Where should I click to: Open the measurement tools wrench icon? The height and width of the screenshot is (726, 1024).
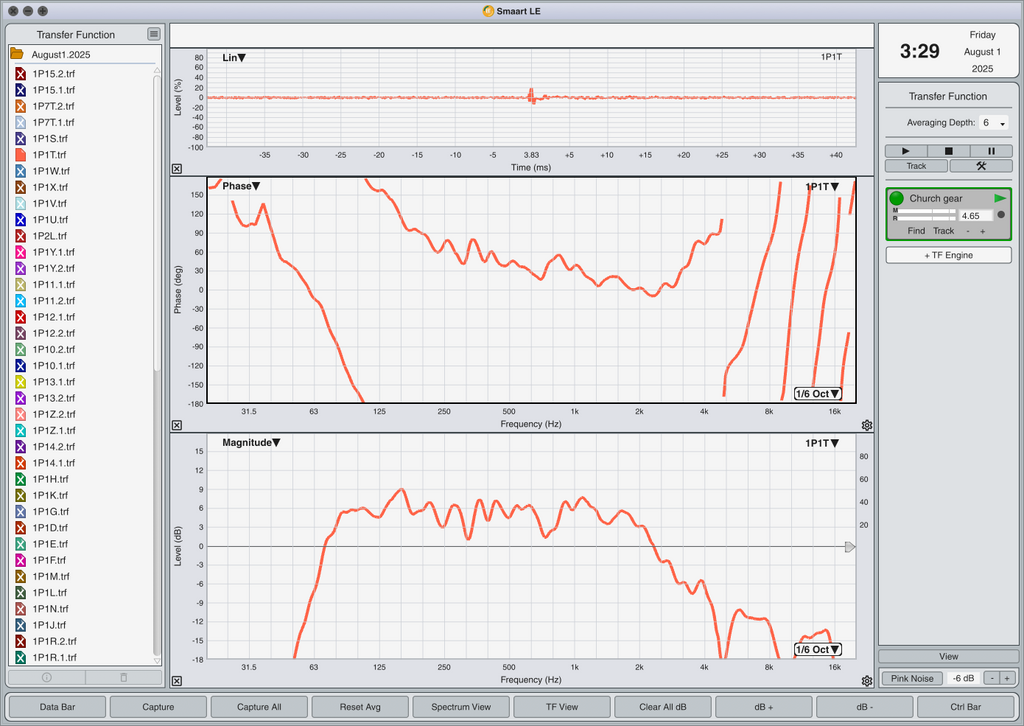(x=981, y=166)
